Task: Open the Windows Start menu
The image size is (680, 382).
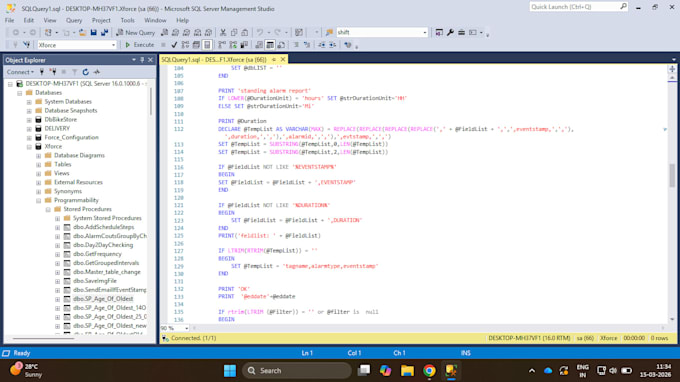Action: 230,371
